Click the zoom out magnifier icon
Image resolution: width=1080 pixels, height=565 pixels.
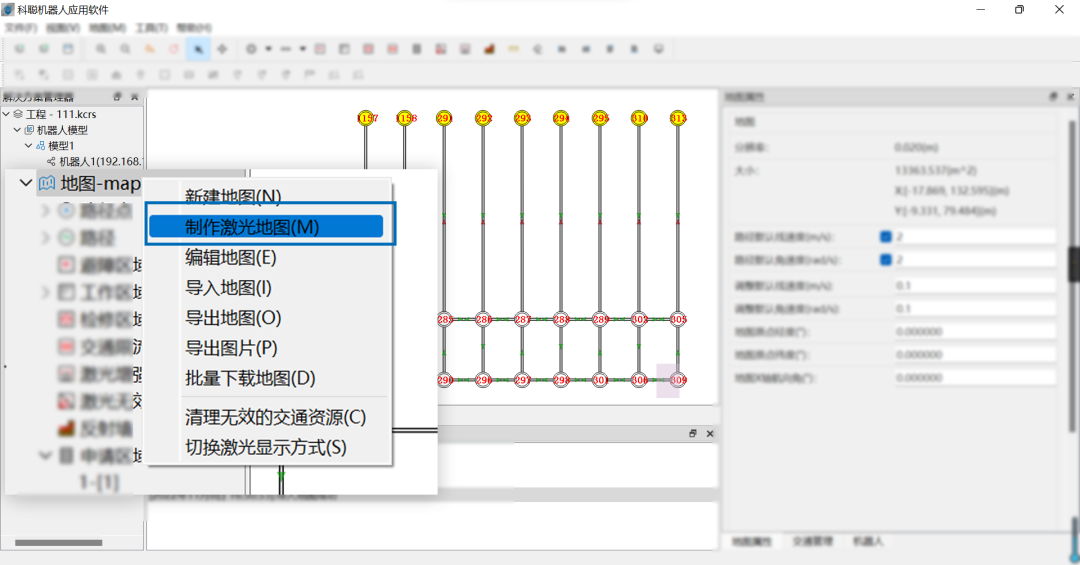click(125, 48)
